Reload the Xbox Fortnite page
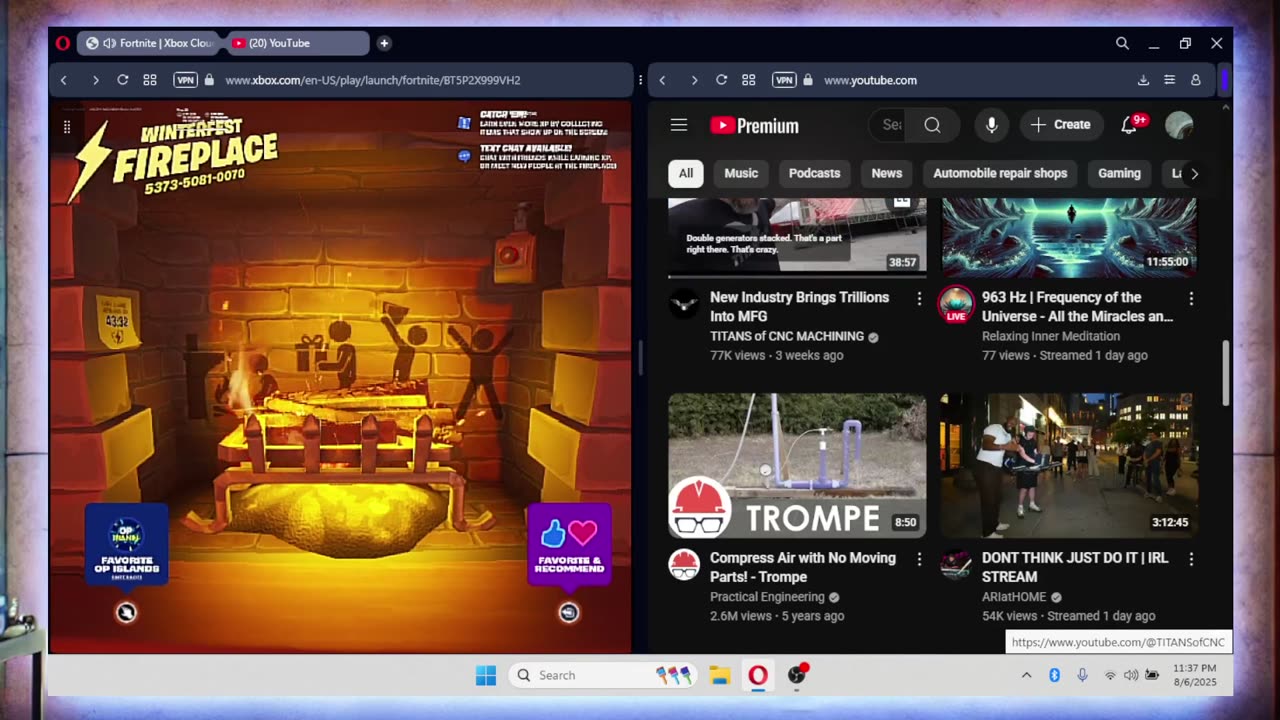 point(122,80)
